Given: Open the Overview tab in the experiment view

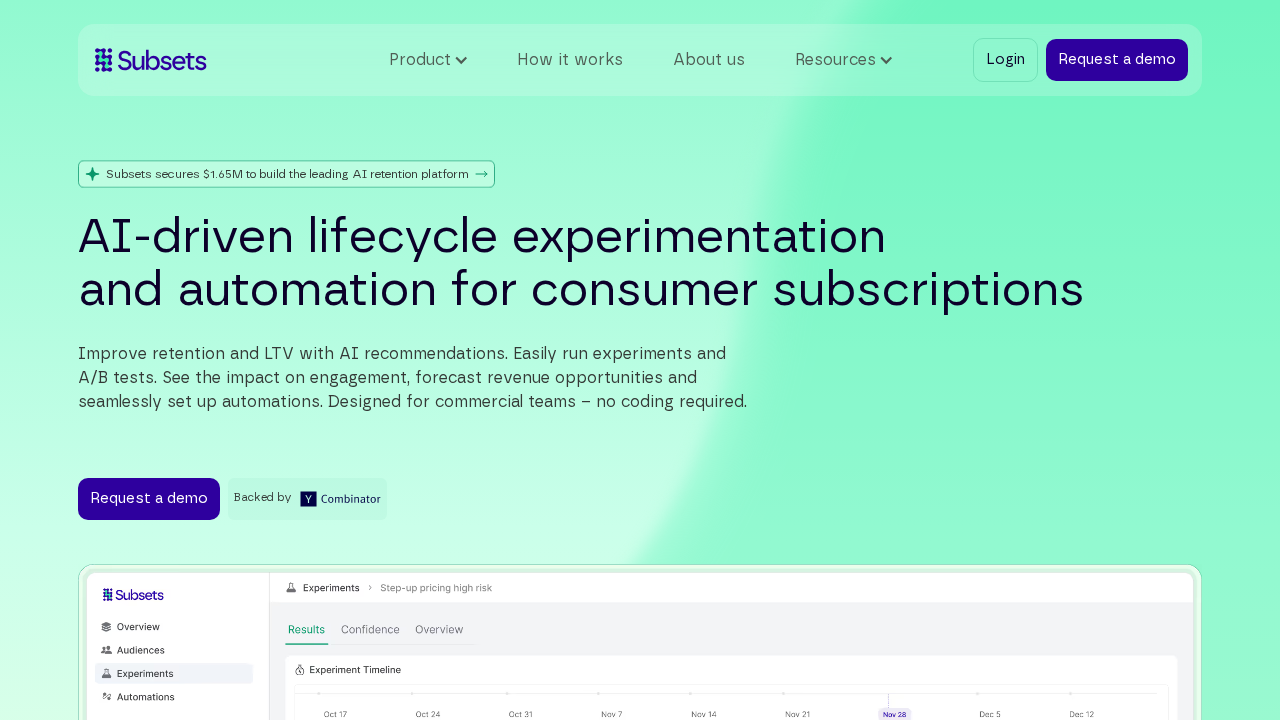Looking at the screenshot, I should click(439, 629).
